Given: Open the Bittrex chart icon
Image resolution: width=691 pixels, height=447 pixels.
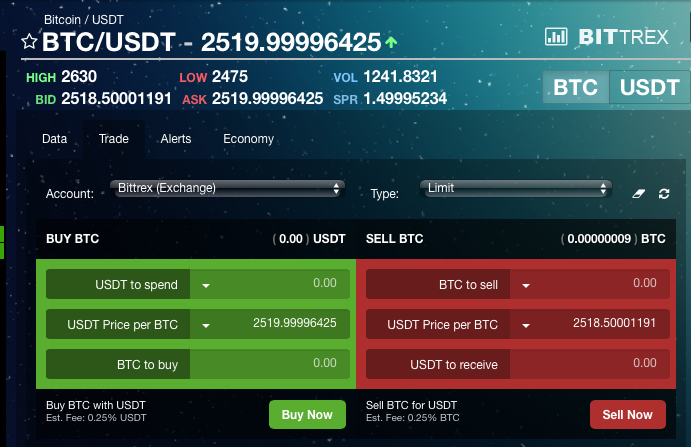Looking at the screenshot, I should (x=556, y=37).
